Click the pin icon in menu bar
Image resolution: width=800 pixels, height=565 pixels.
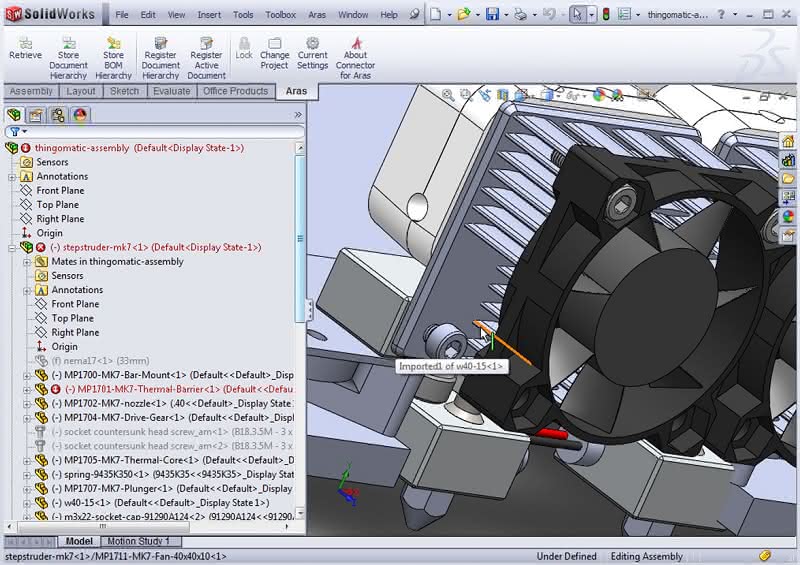point(414,14)
